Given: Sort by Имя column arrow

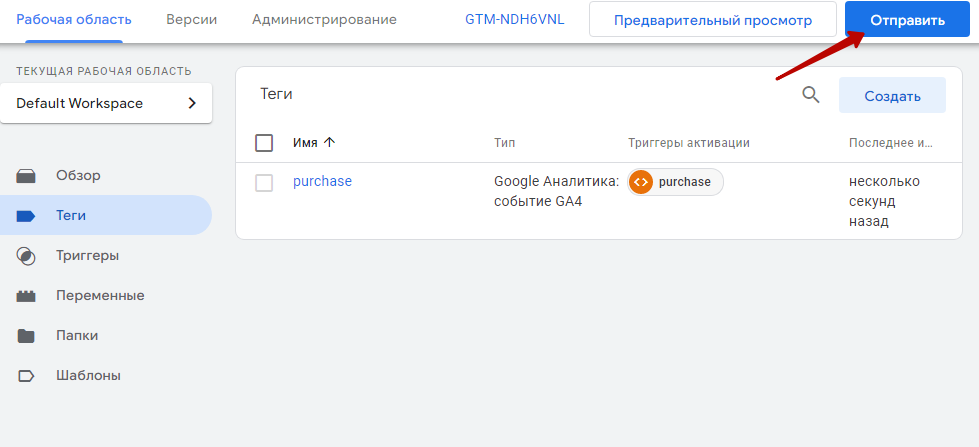Looking at the screenshot, I should [x=329, y=142].
